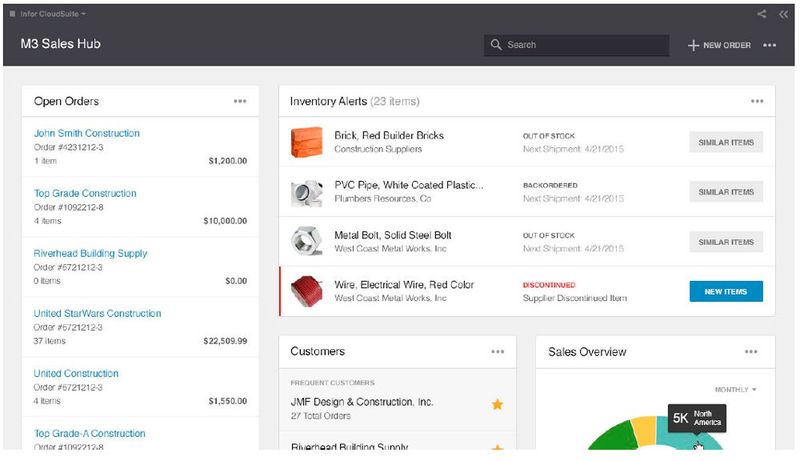Open John Smith Construction order
This screenshot has width=800, height=461.
point(87,133)
